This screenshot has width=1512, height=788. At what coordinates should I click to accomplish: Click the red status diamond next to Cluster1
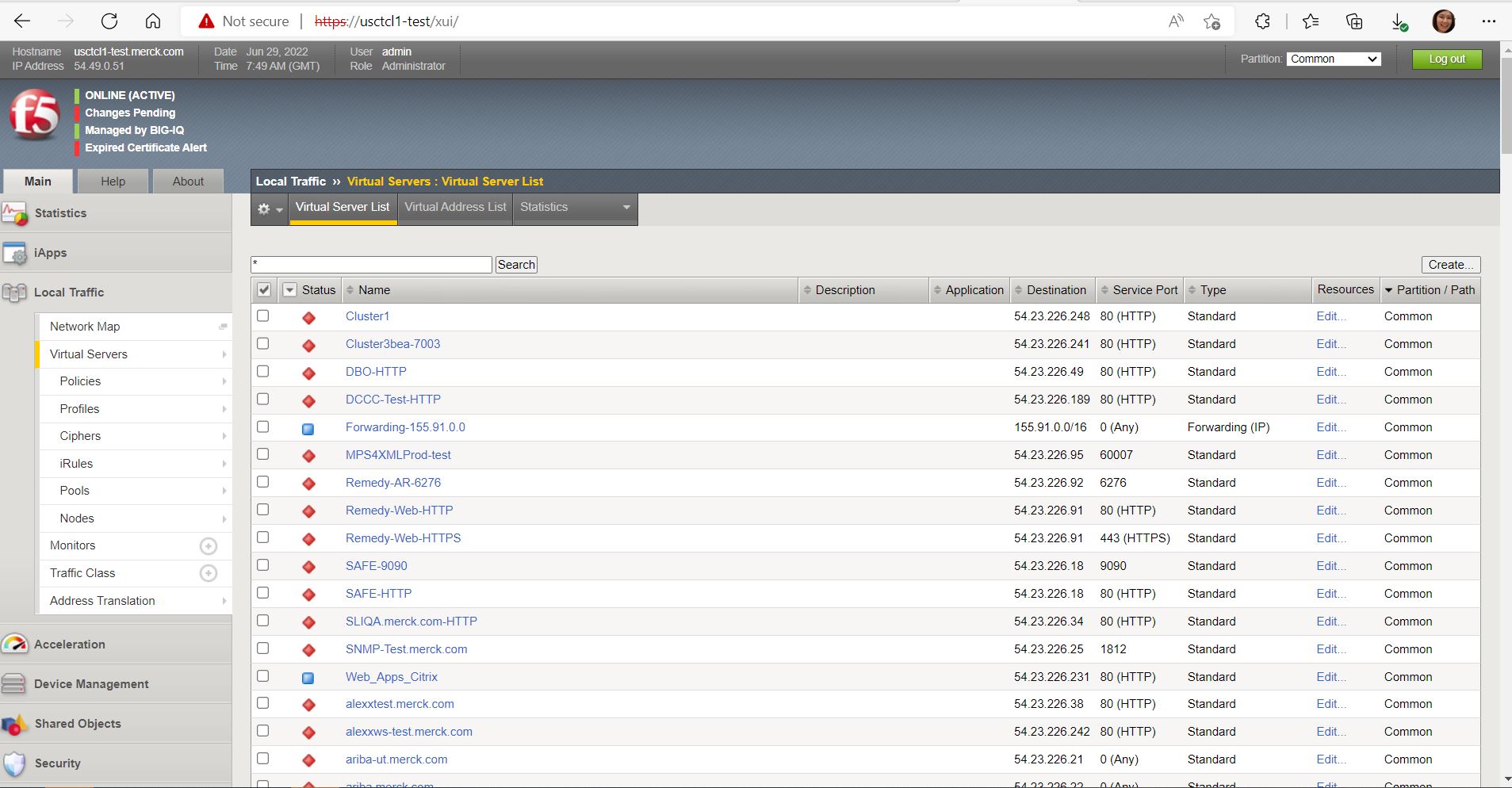coord(308,316)
